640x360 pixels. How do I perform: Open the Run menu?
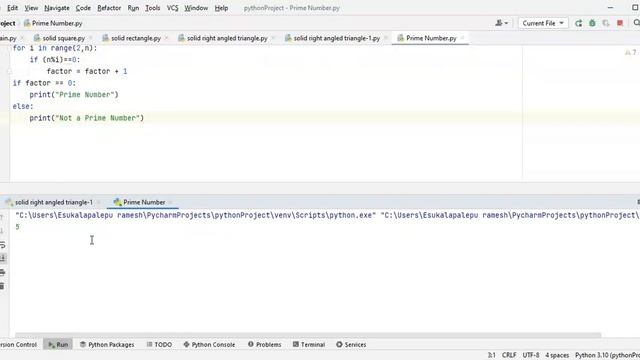pos(133,8)
